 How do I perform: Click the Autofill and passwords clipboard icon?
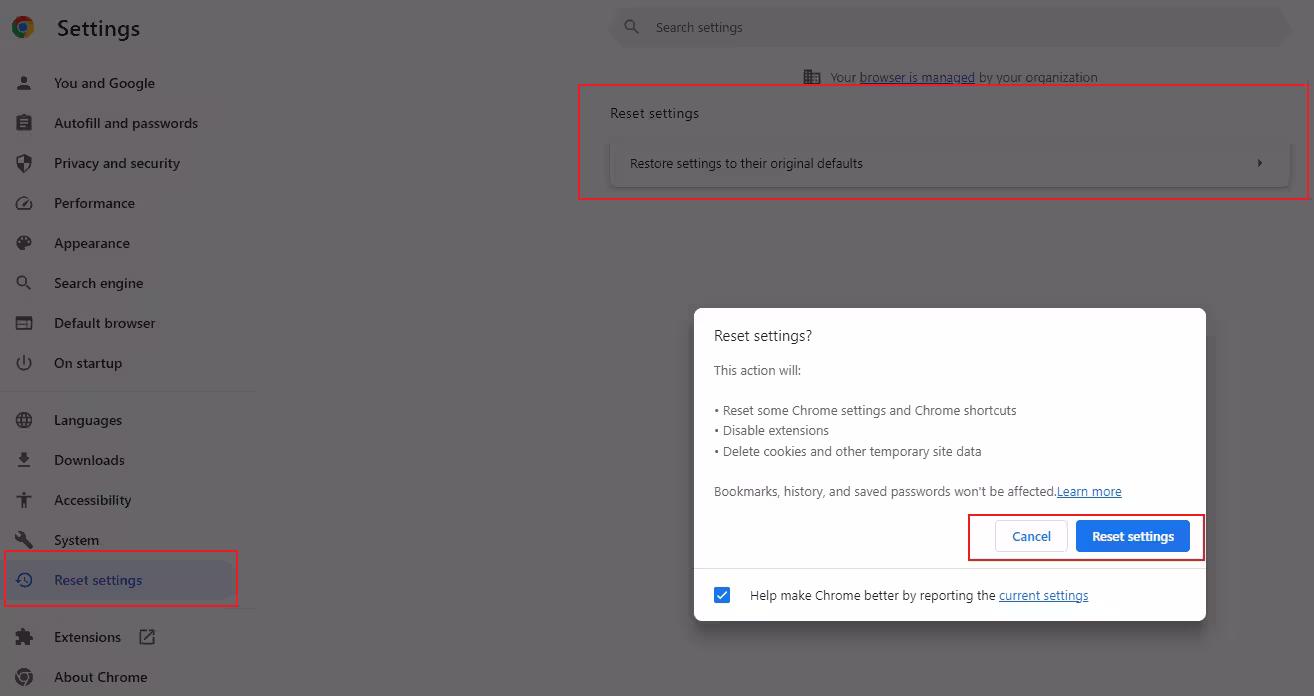pyautogui.click(x=24, y=123)
